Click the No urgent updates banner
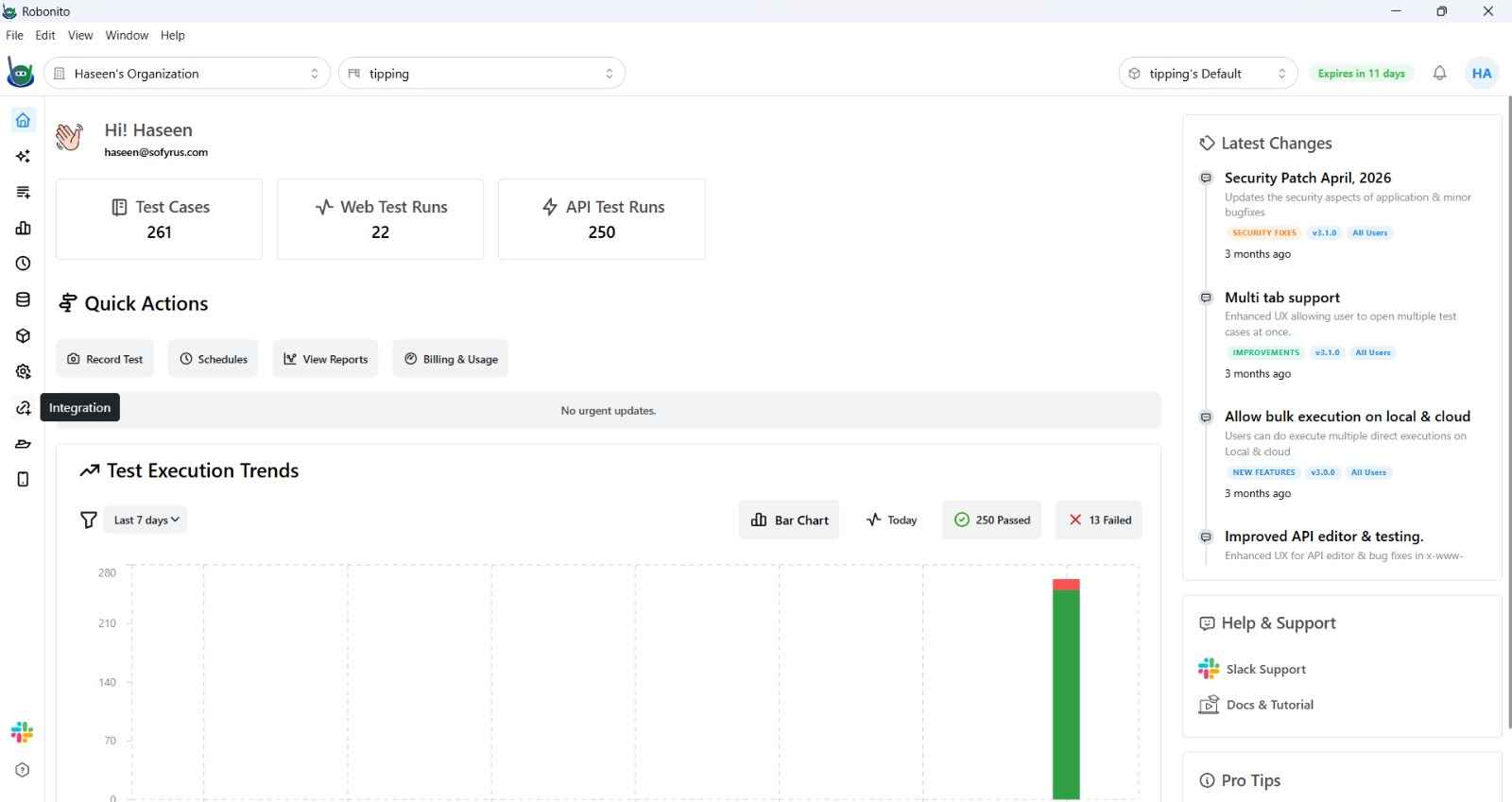 pos(609,411)
